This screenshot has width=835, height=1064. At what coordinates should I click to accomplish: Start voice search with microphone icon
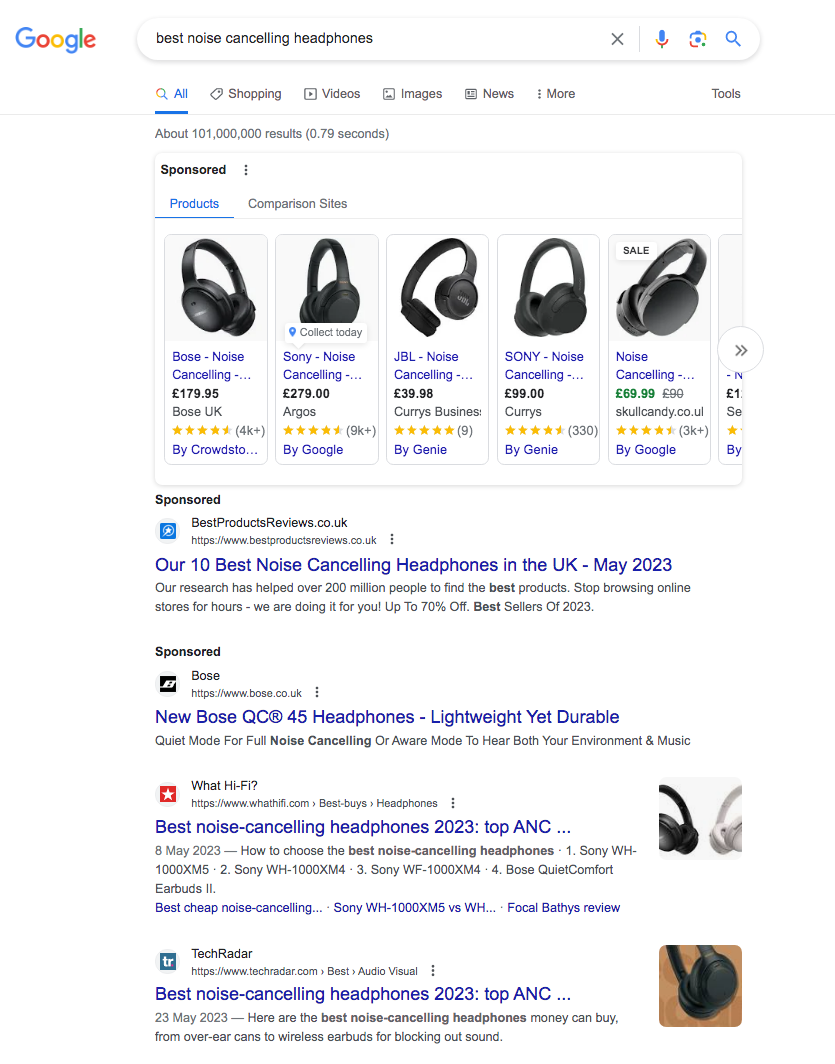[x=662, y=39]
